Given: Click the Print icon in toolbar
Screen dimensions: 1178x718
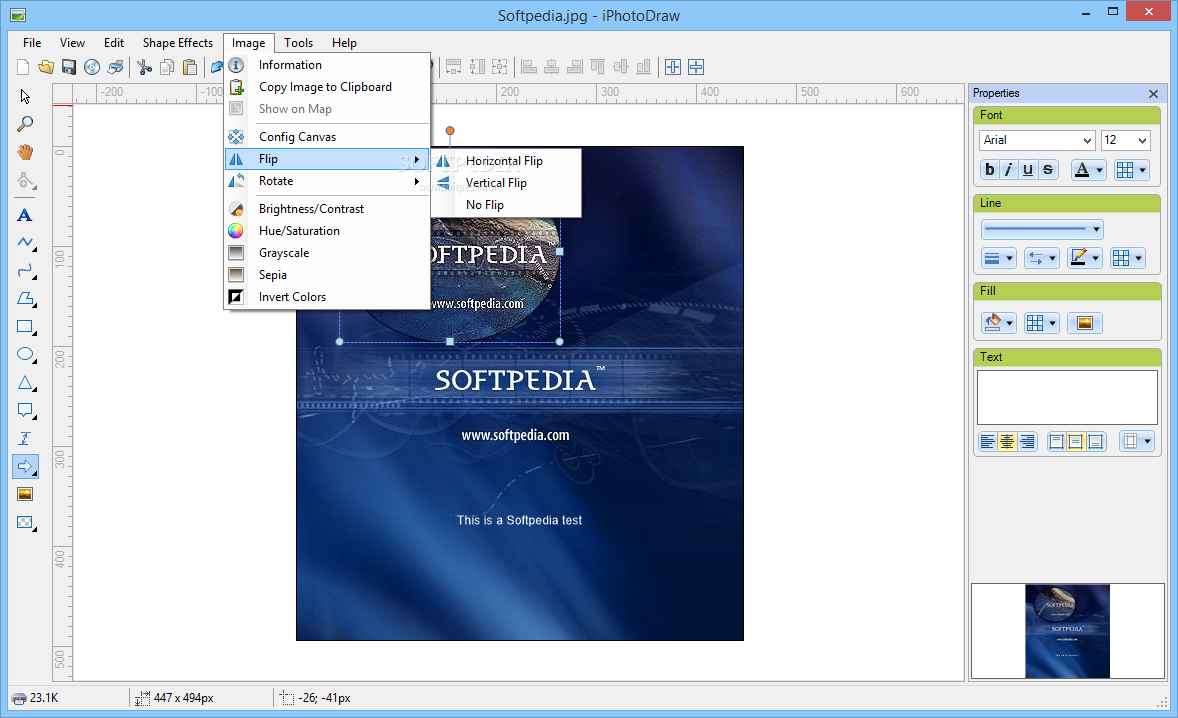Looking at the screenshot, I should click(115, 67).
